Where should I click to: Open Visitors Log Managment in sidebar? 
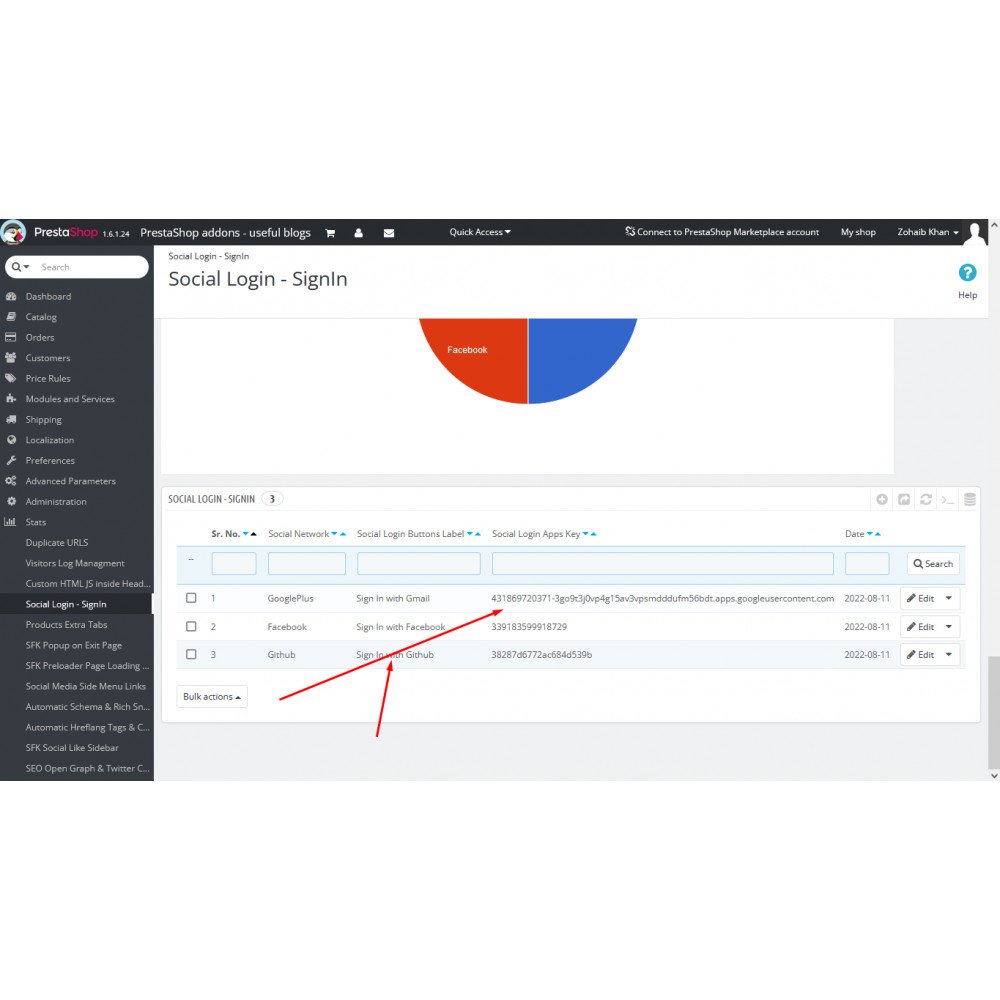click(x=77, y=563)
